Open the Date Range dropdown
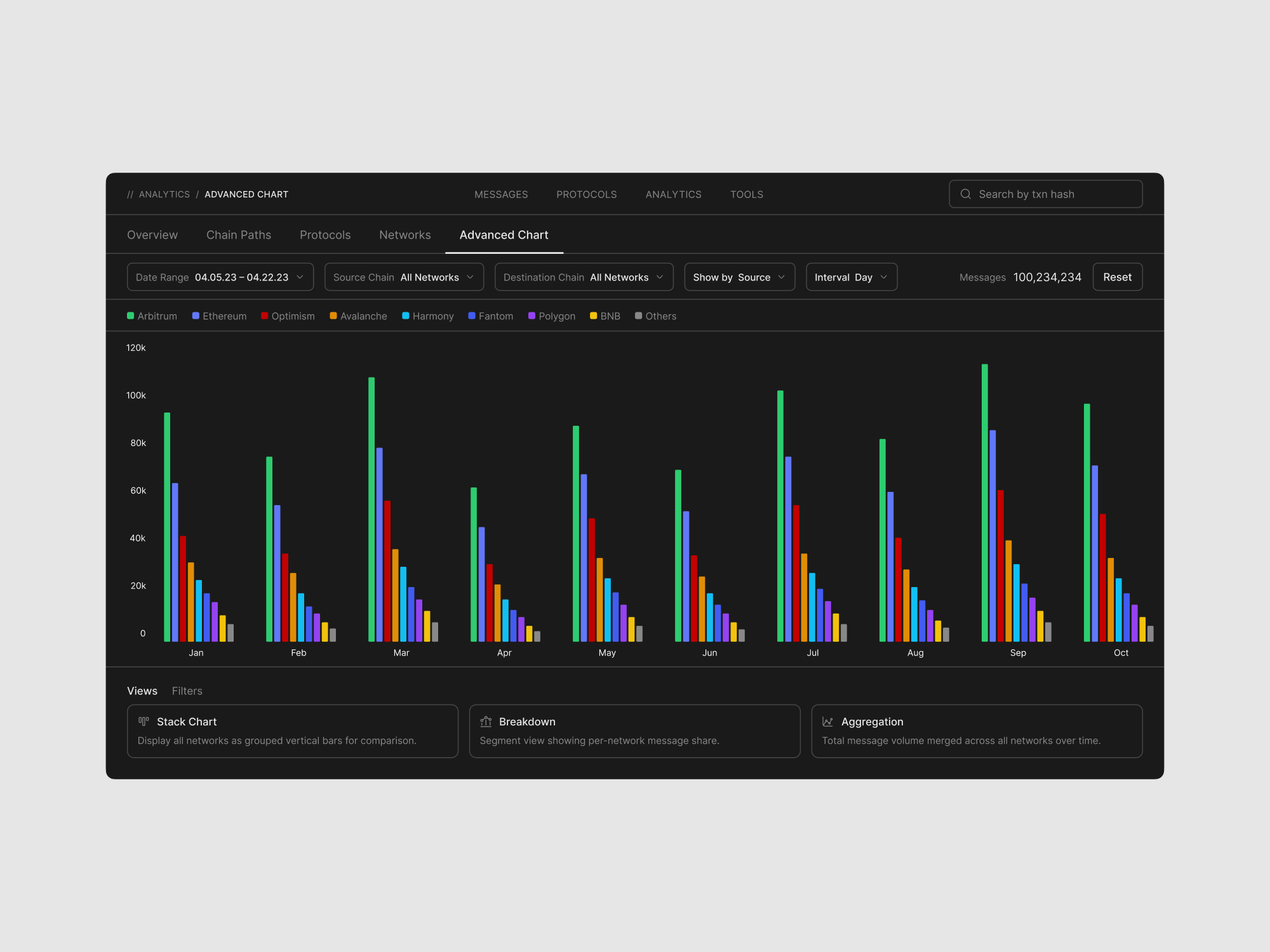 coord(220,277)
